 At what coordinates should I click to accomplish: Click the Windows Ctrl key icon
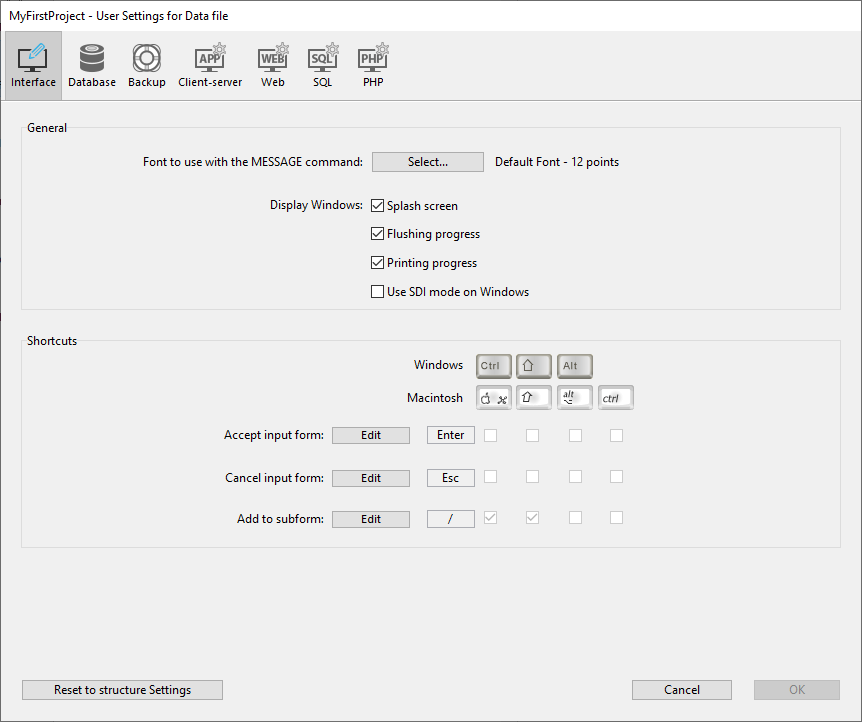[494, 366]
